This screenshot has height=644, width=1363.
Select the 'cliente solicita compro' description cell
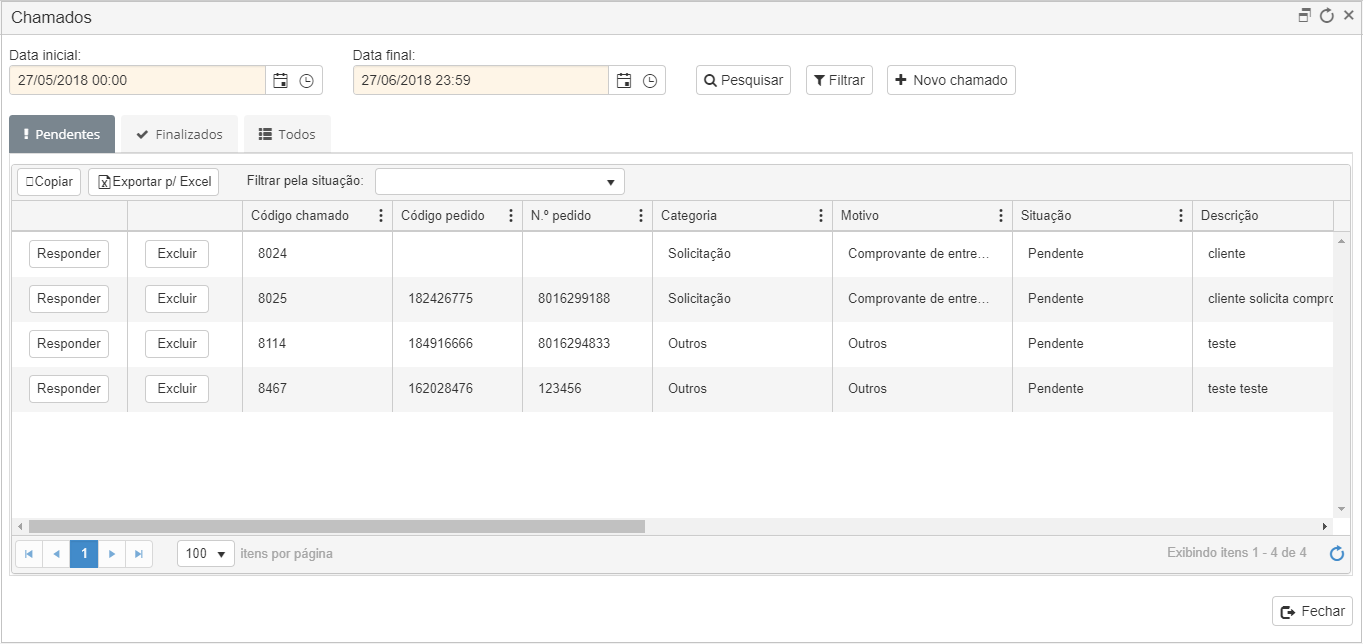click(1263, 299)
